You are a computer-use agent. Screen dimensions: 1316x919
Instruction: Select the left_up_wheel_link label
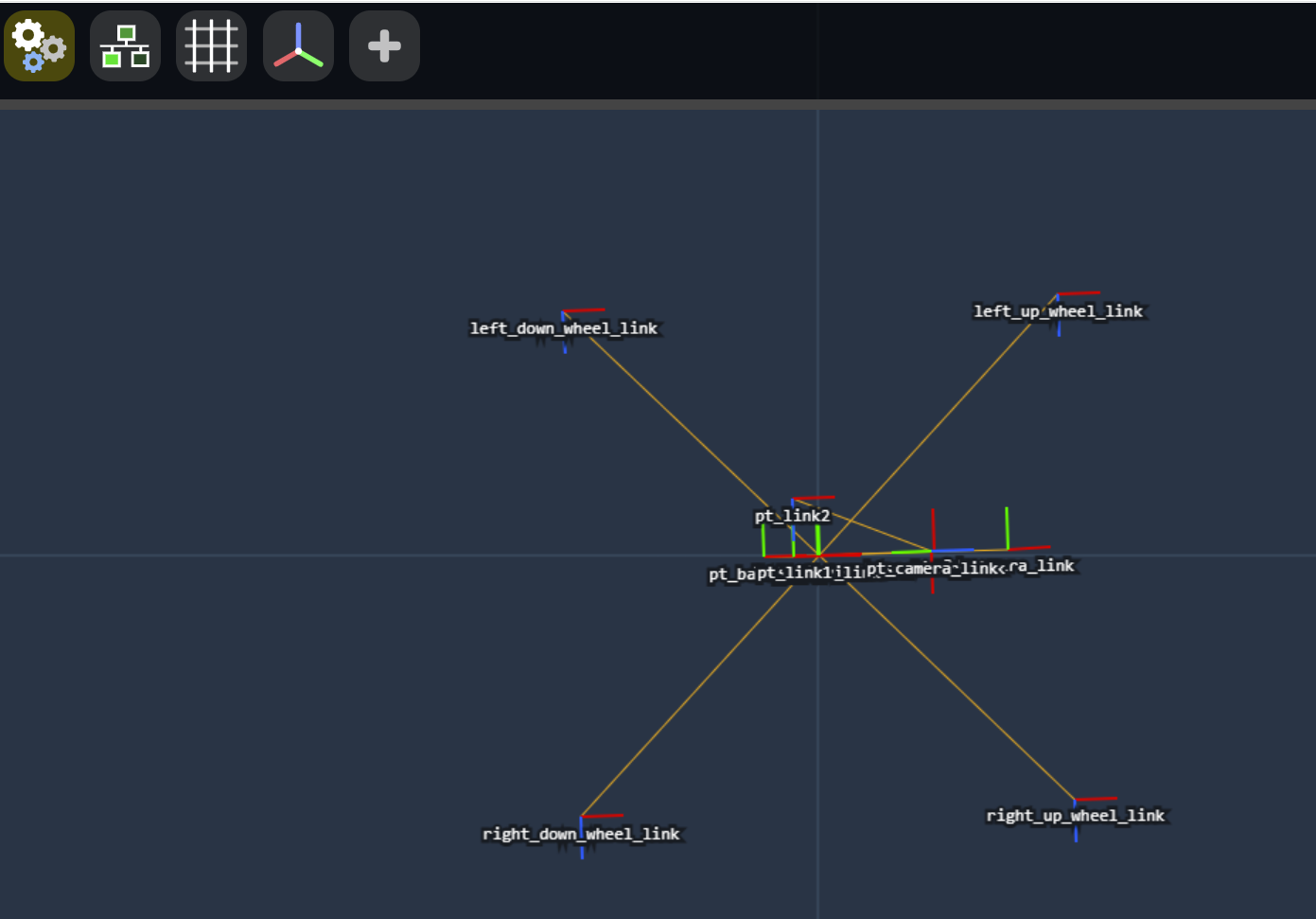point(1058,311)
